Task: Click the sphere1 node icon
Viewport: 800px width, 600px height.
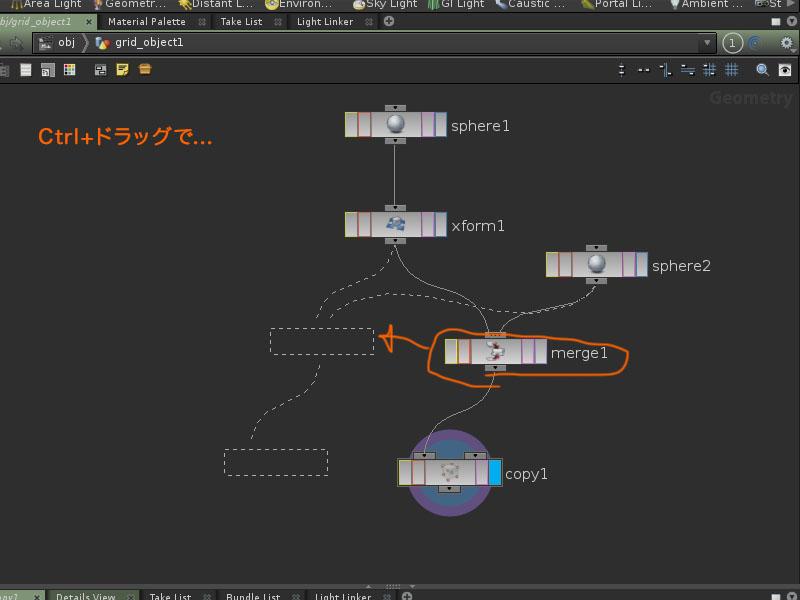Action: [x=395, y=125]
